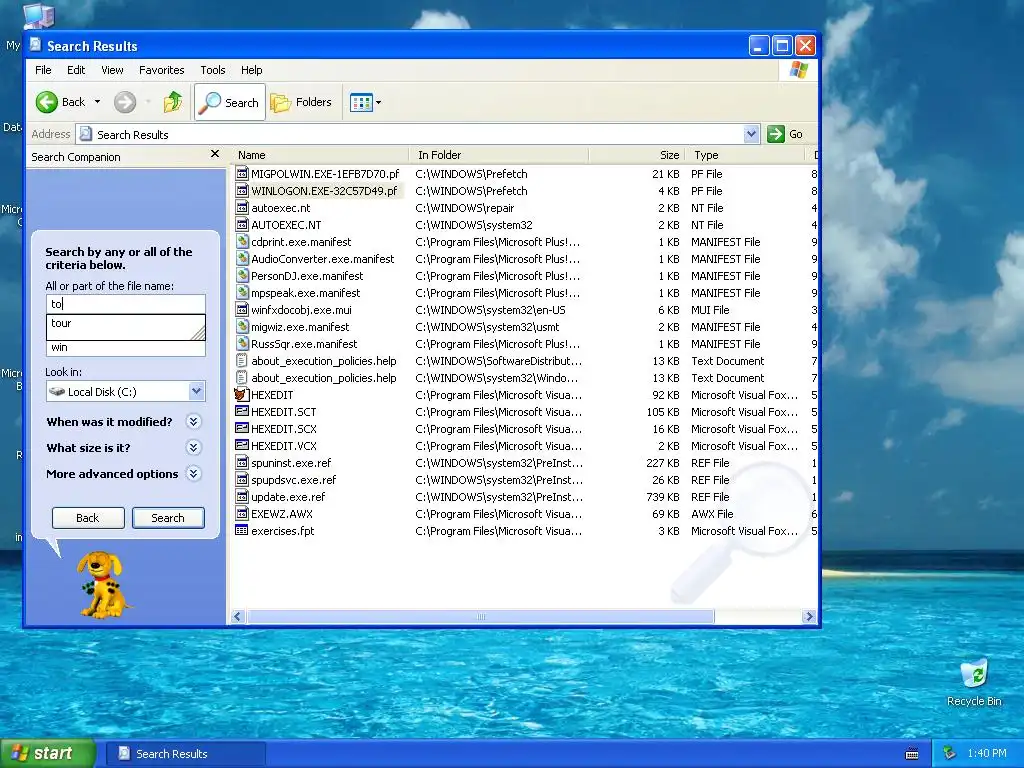Select HEXEDIT fox application icon

point(242,394)
